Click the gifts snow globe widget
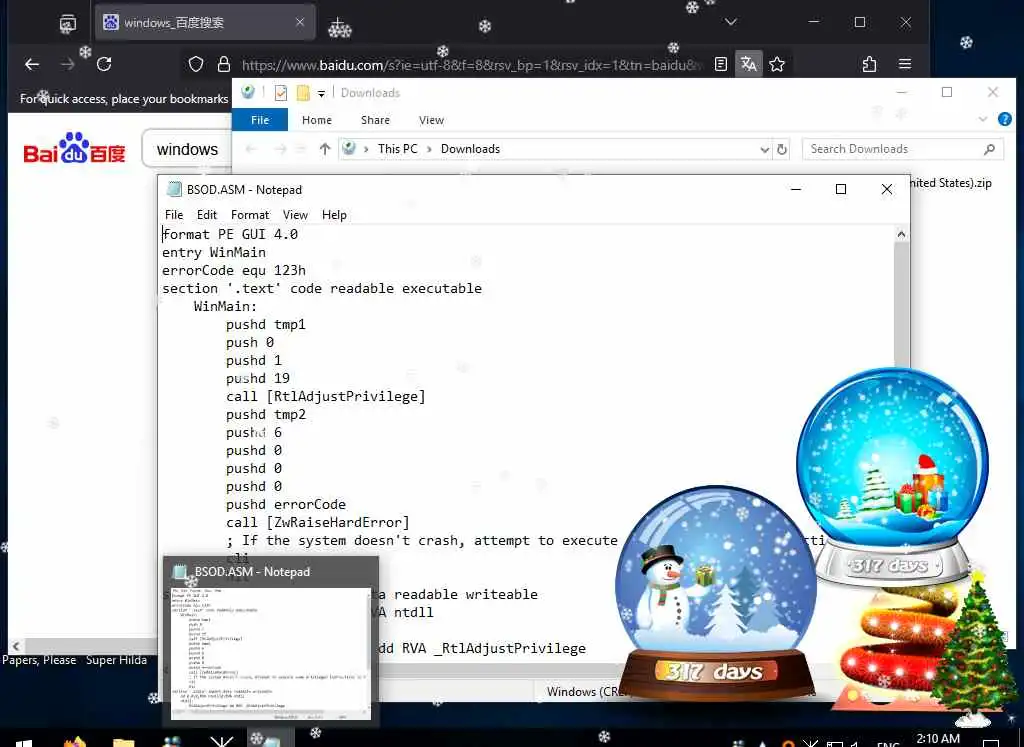Screen dimensions: 1024x747 coord(892,477)
